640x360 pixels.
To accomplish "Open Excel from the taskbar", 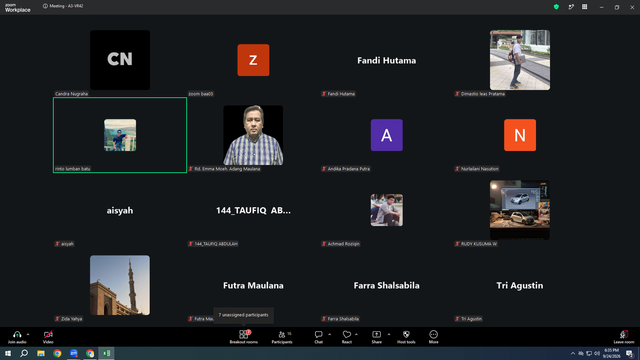I will click(x=106, y=353).
